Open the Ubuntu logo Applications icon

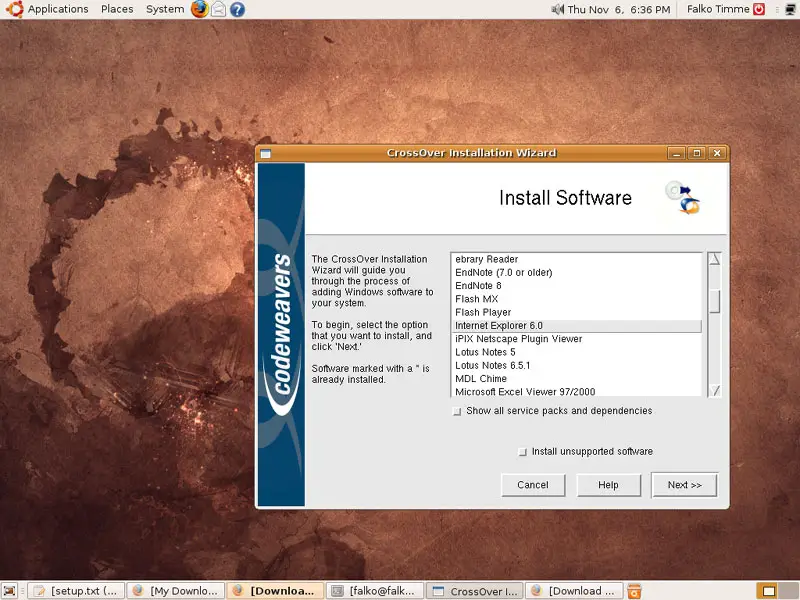tap(14, 9)
